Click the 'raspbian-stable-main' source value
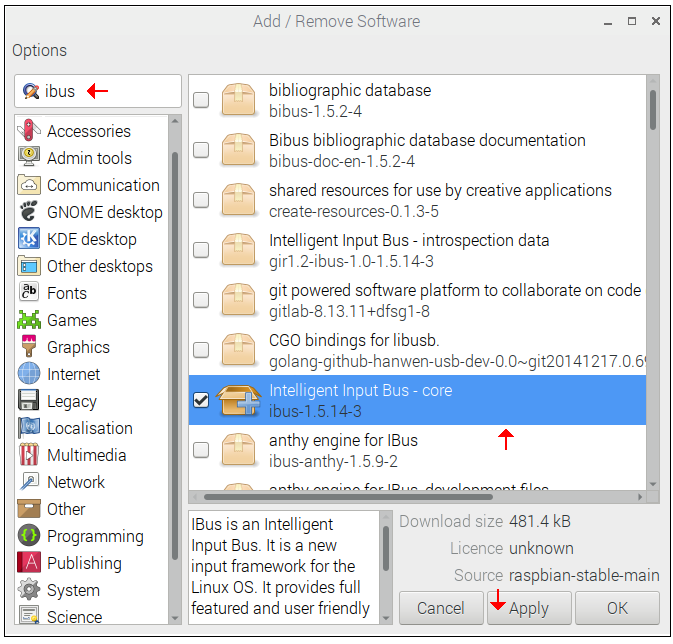 (584, 575)
